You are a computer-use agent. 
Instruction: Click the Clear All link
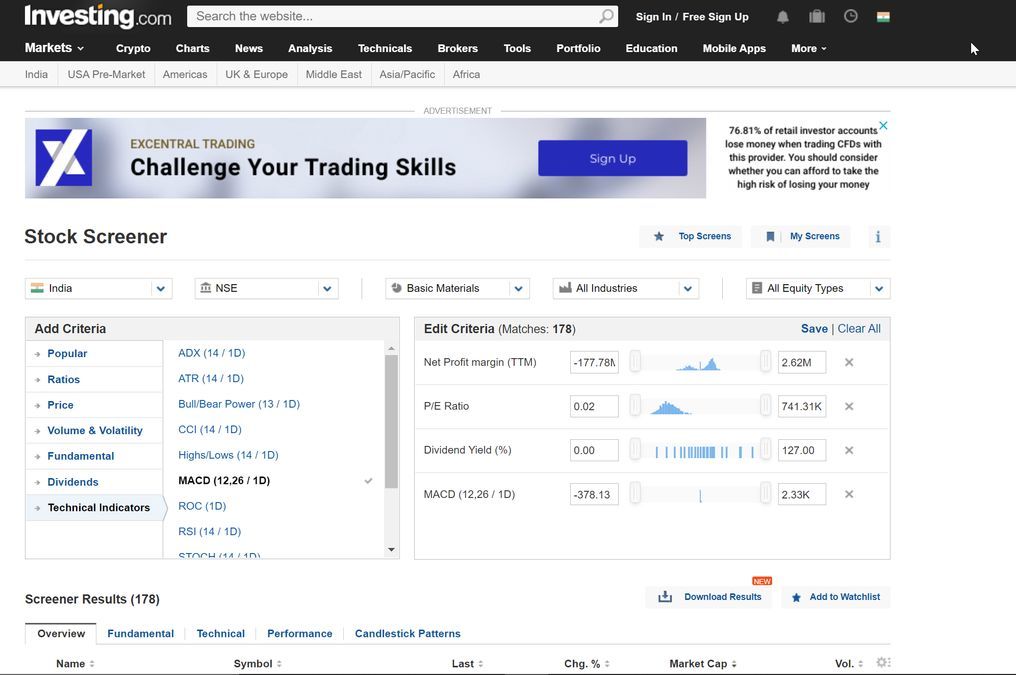pos(858,329)
